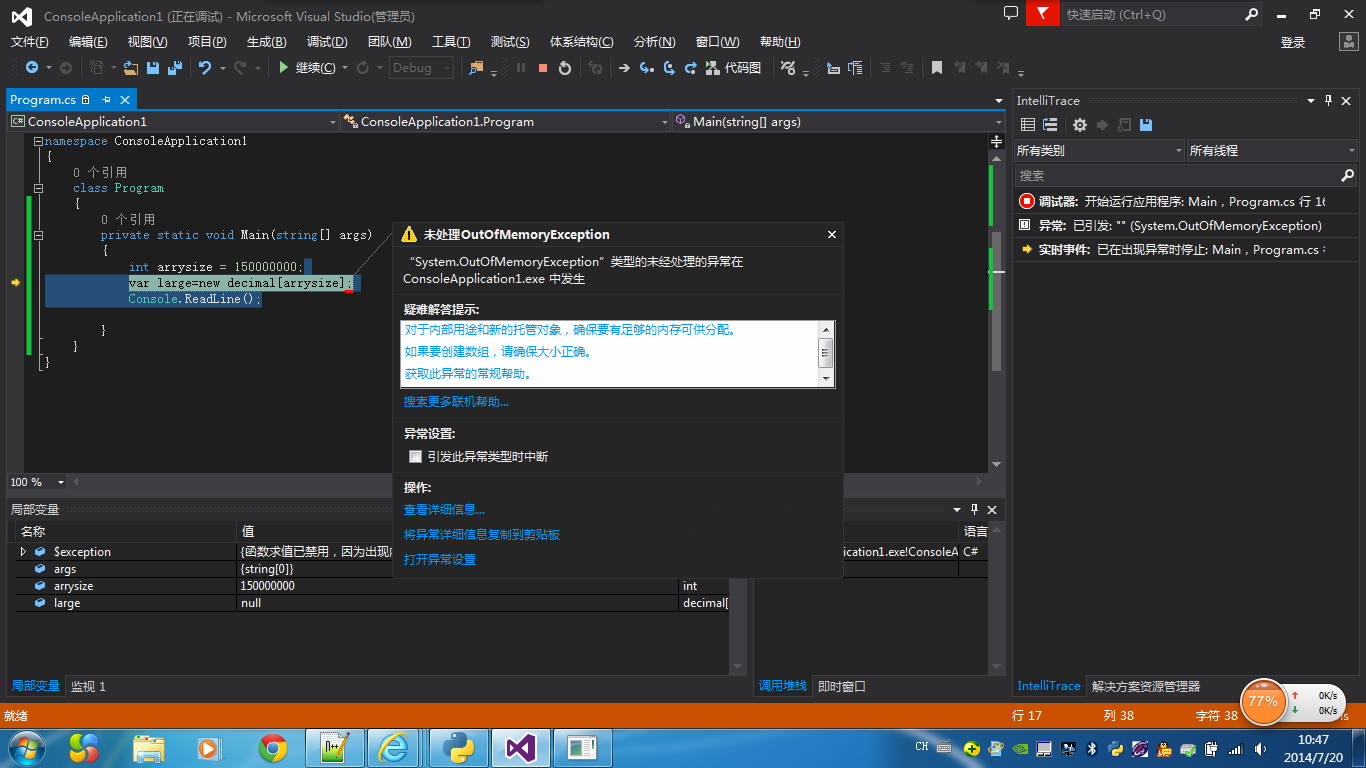Toggle auto-hide pin on IntelliTrace panel
Viewport: 1366px width, 768px height.
tap(1329, 100)
